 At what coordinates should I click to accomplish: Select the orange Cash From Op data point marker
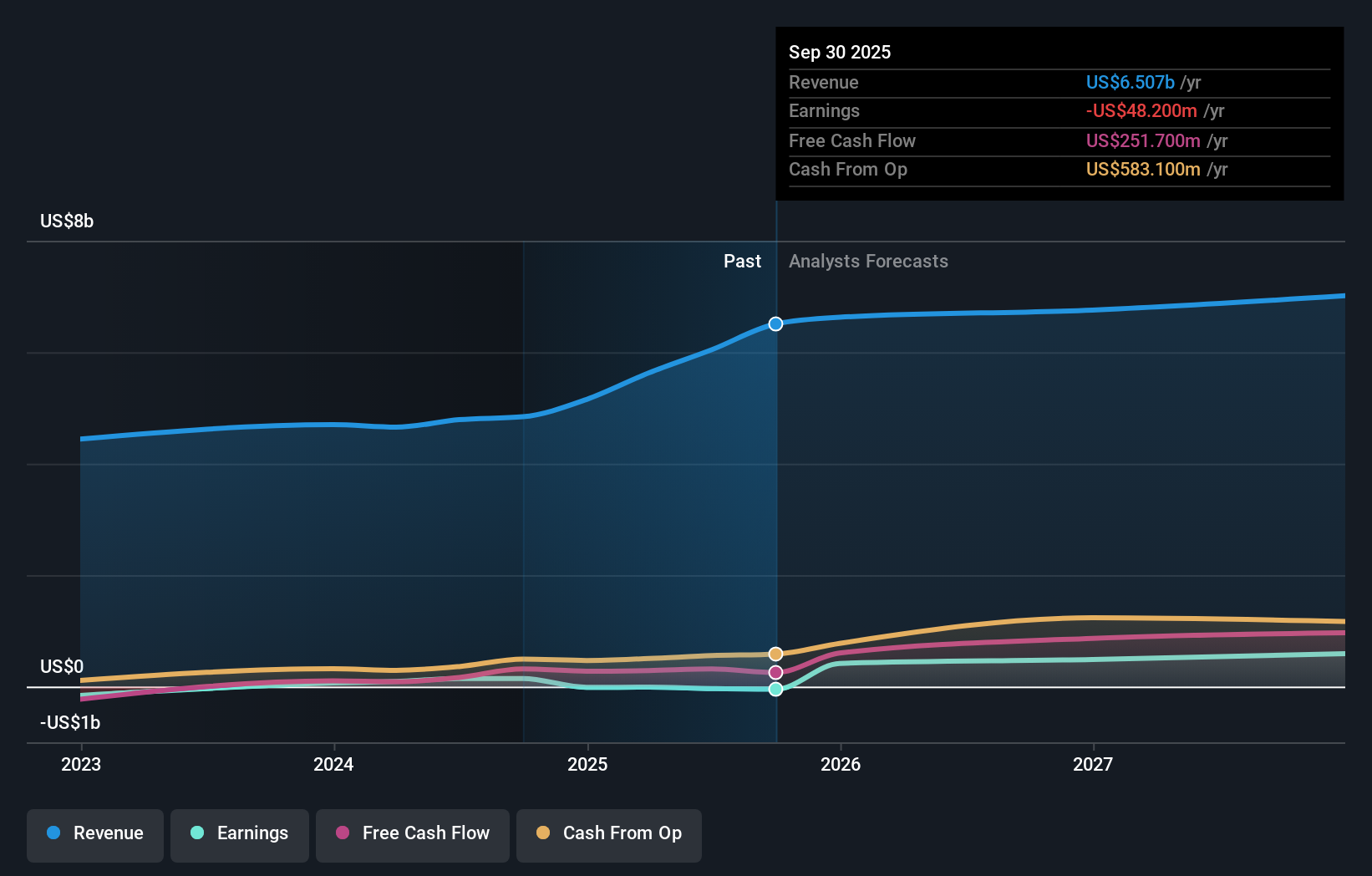(775, 653)
